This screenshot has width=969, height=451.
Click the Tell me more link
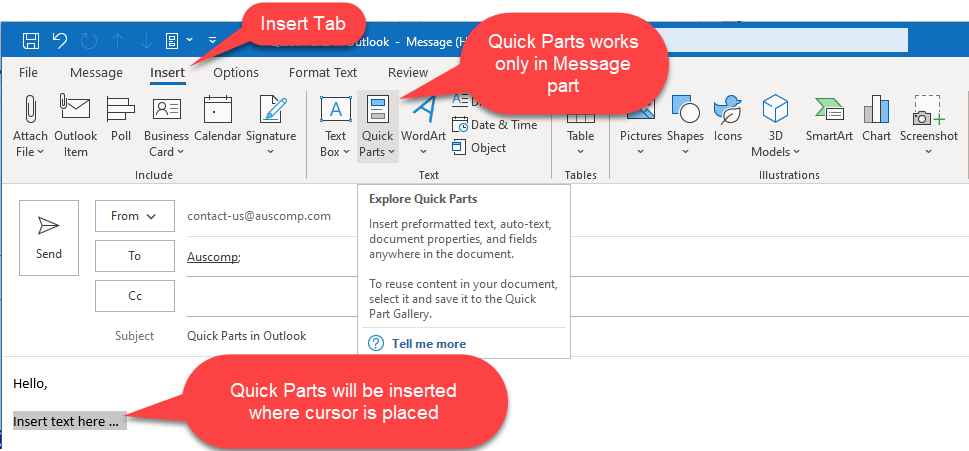point(429,344)
